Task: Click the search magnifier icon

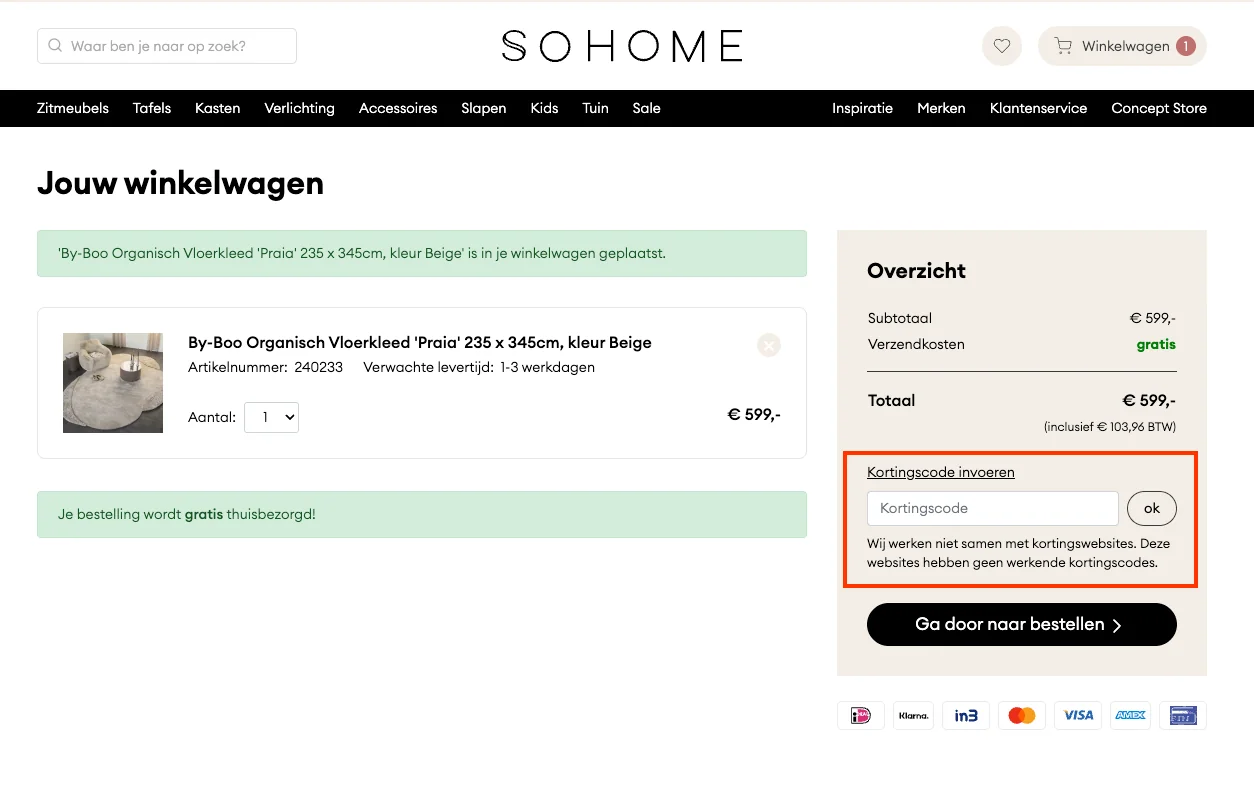Action: coord(53,45)
